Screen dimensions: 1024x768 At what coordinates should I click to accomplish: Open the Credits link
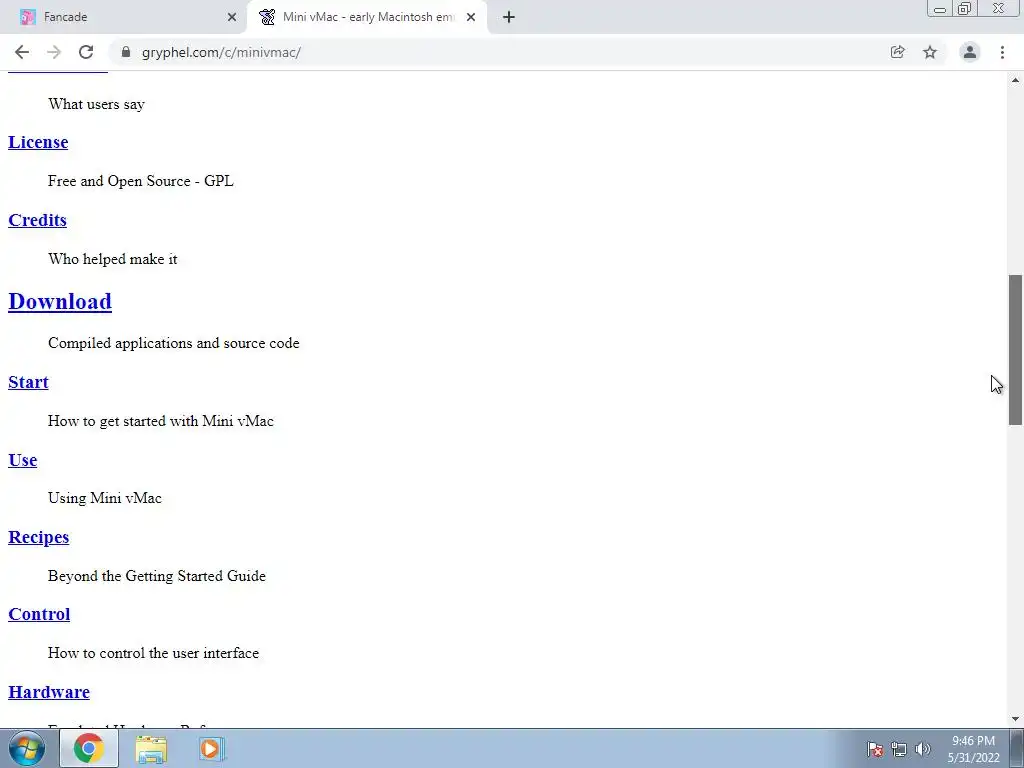tap(37, 220)
